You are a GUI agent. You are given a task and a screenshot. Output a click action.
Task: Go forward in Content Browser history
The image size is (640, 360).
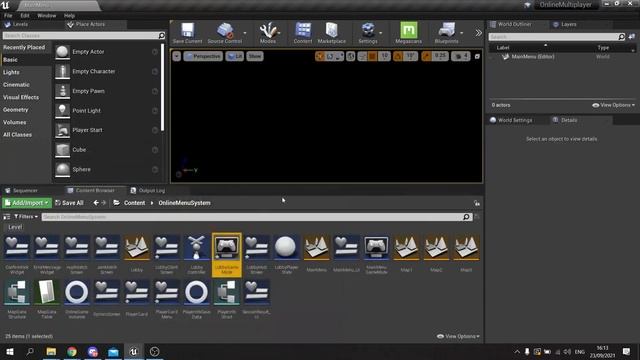coord(104,202)
